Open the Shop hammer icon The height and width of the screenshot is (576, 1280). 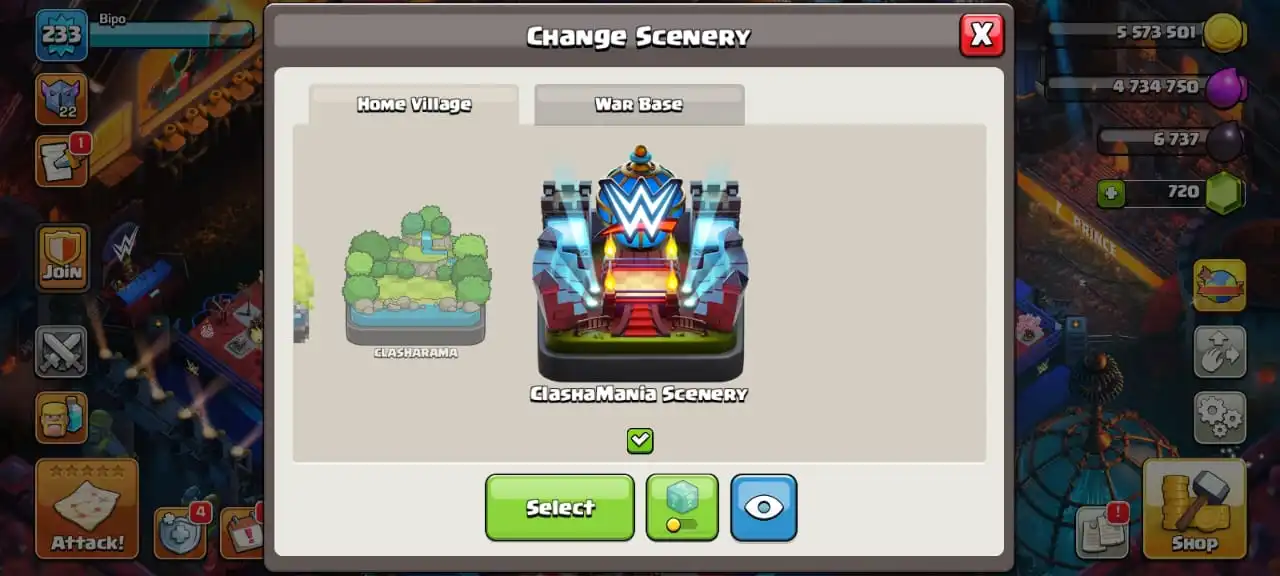(1194, 509)
